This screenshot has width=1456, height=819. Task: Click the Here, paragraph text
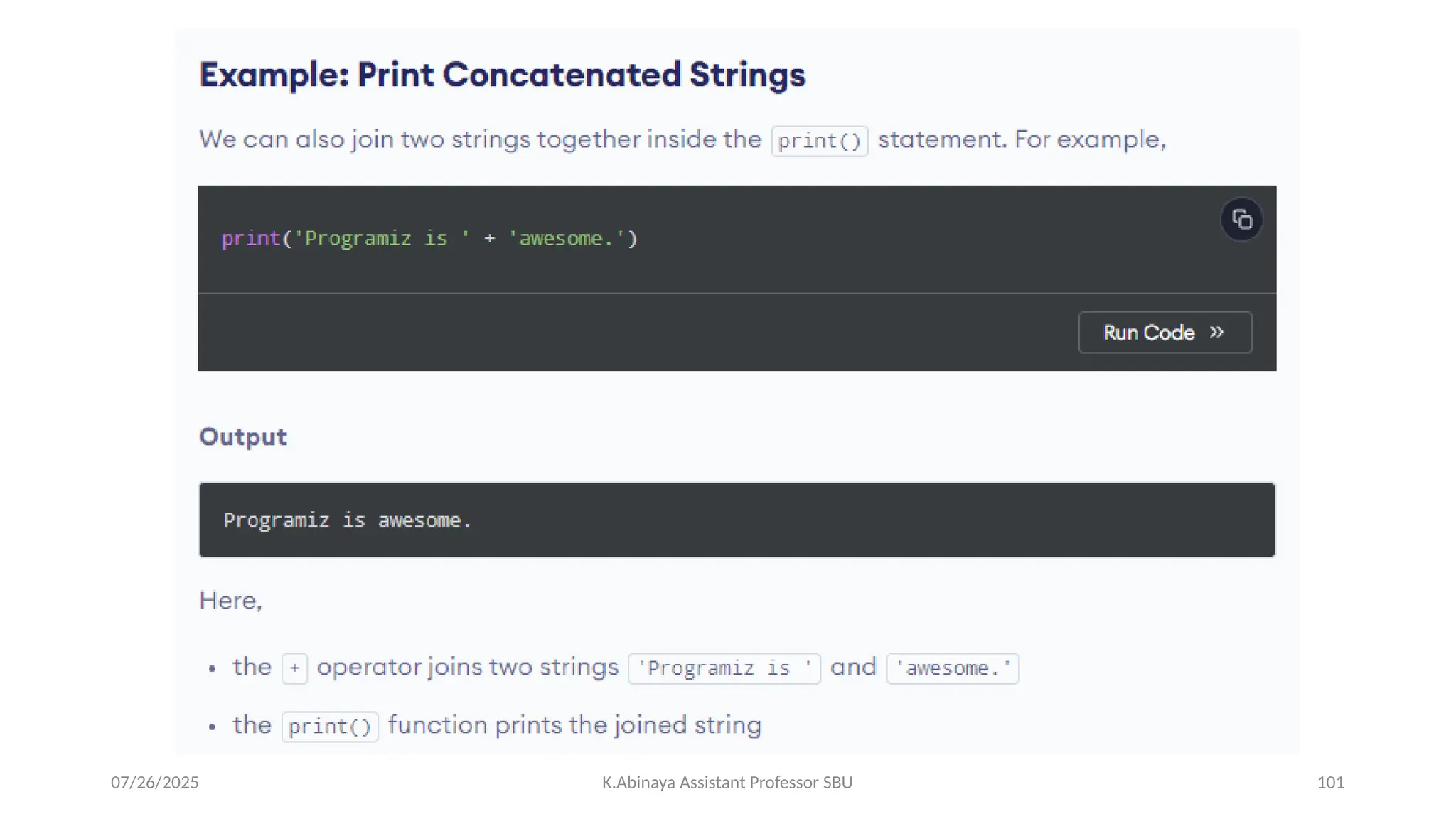point(230,601)
